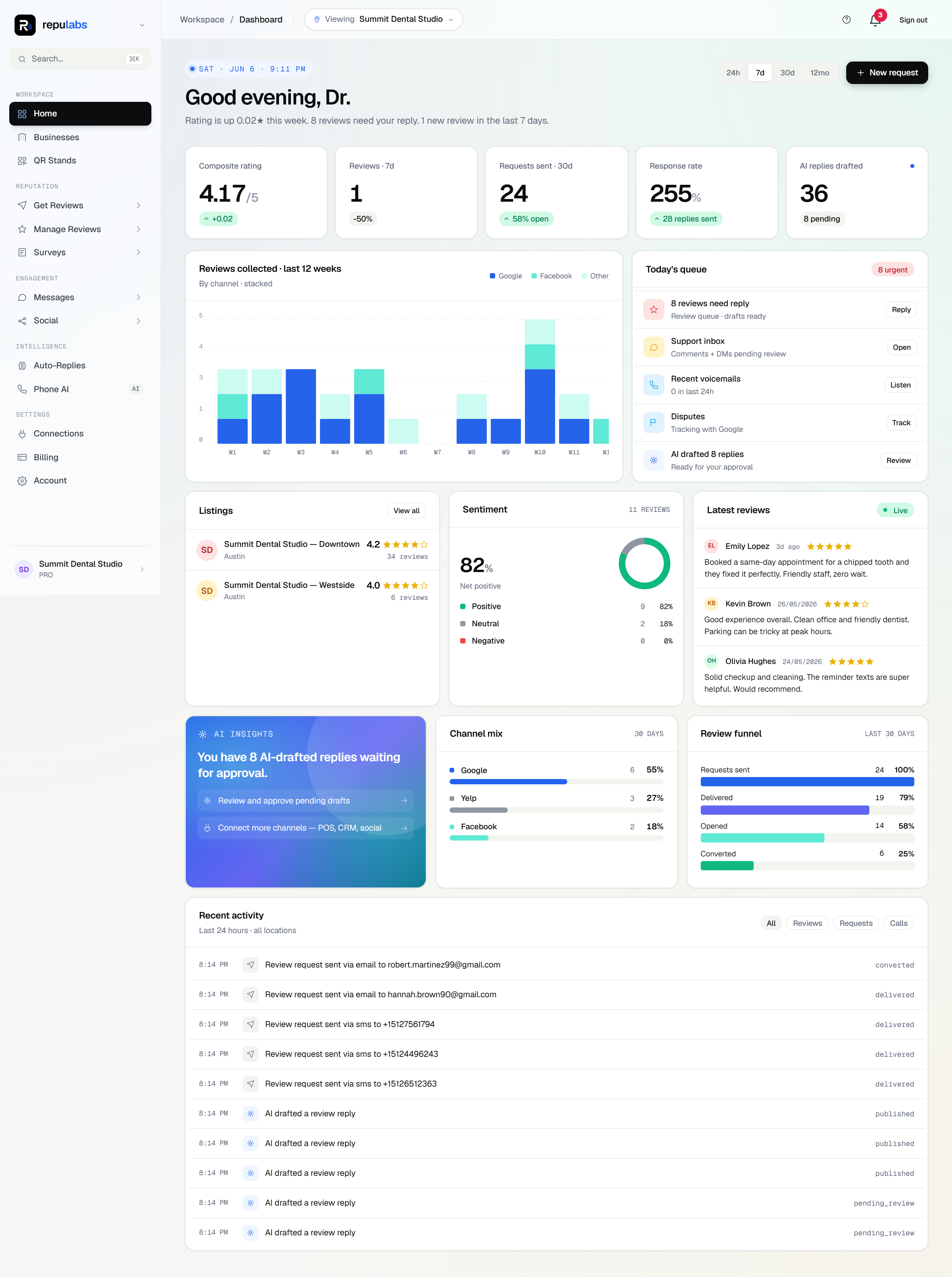Click the location pin icon in Viewing selector

click(316, 19)
